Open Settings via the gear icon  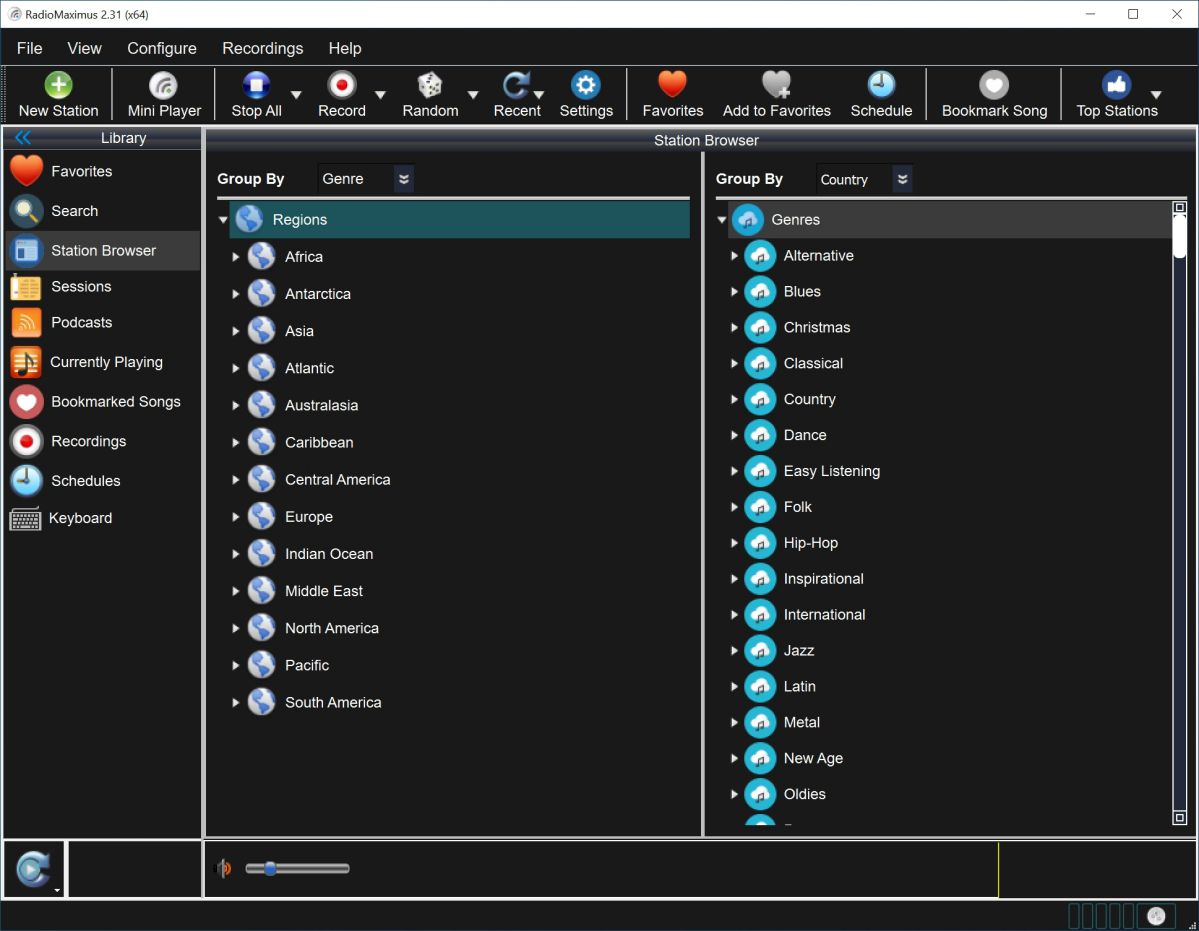point(586,85)
